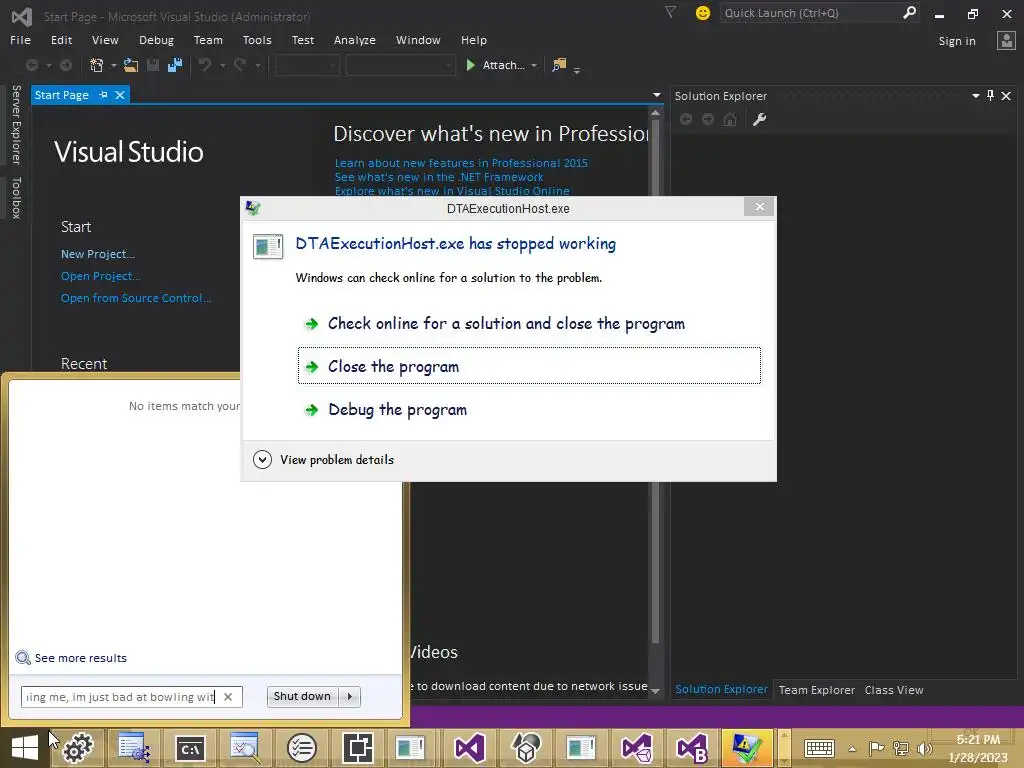
Task: Click the Save toolbar icon
Action: pos(153,65)
